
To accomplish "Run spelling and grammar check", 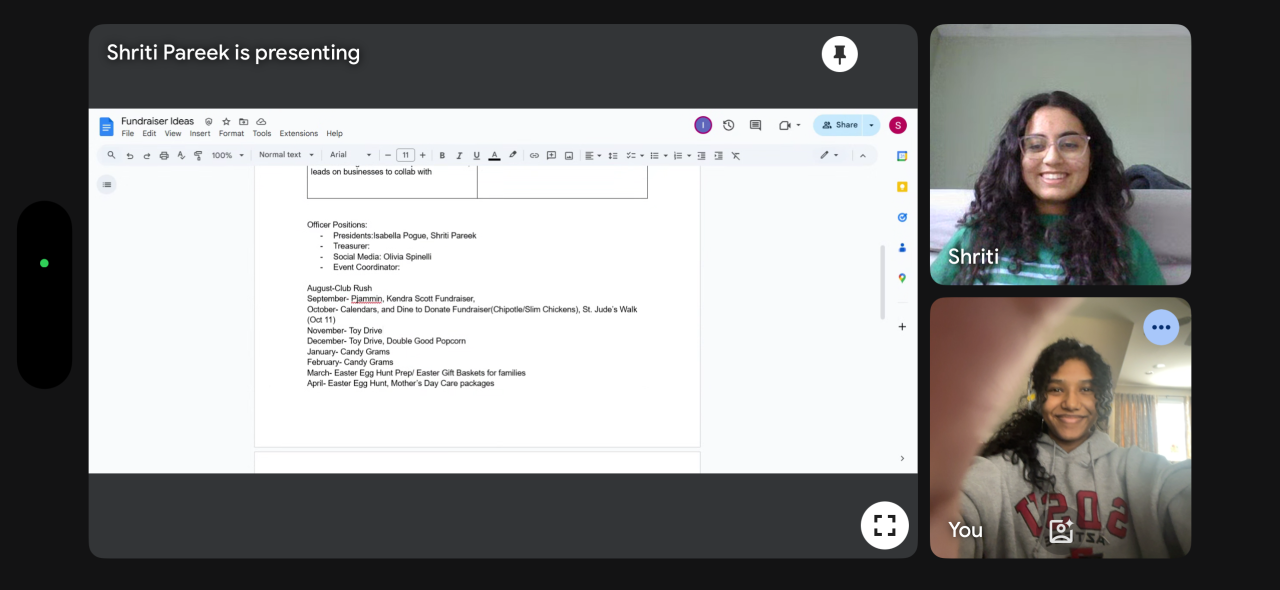I will [181, 155].
